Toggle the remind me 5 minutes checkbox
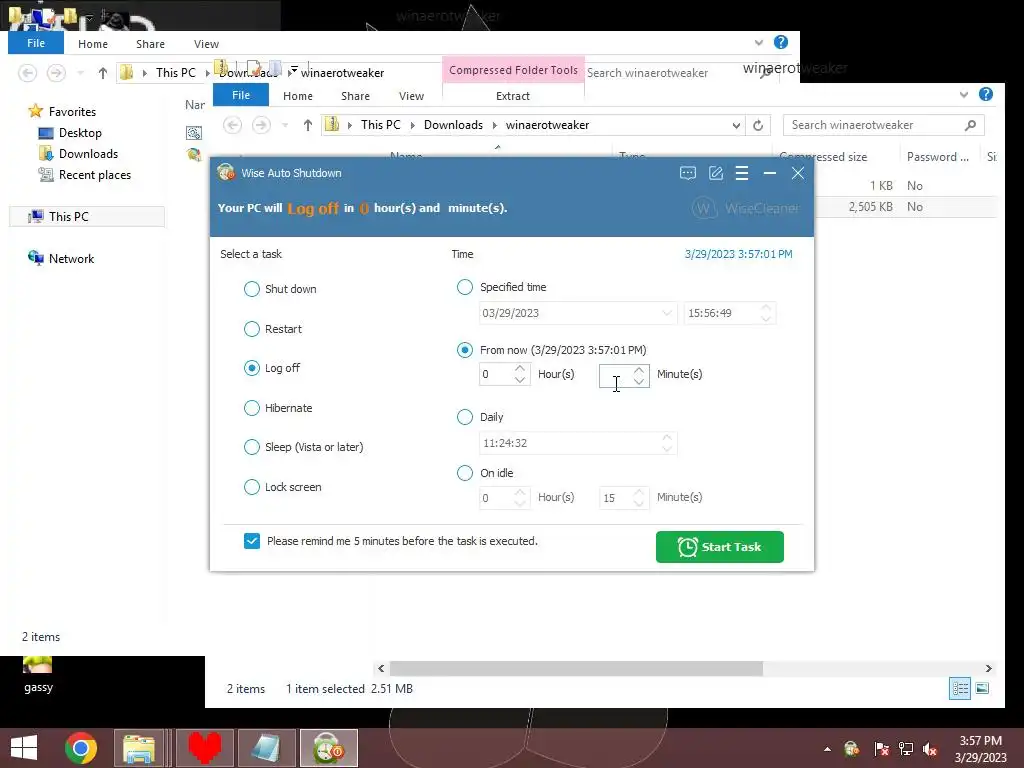The height and width of the screenshot is (768, 1024). (x=252, y=541)
